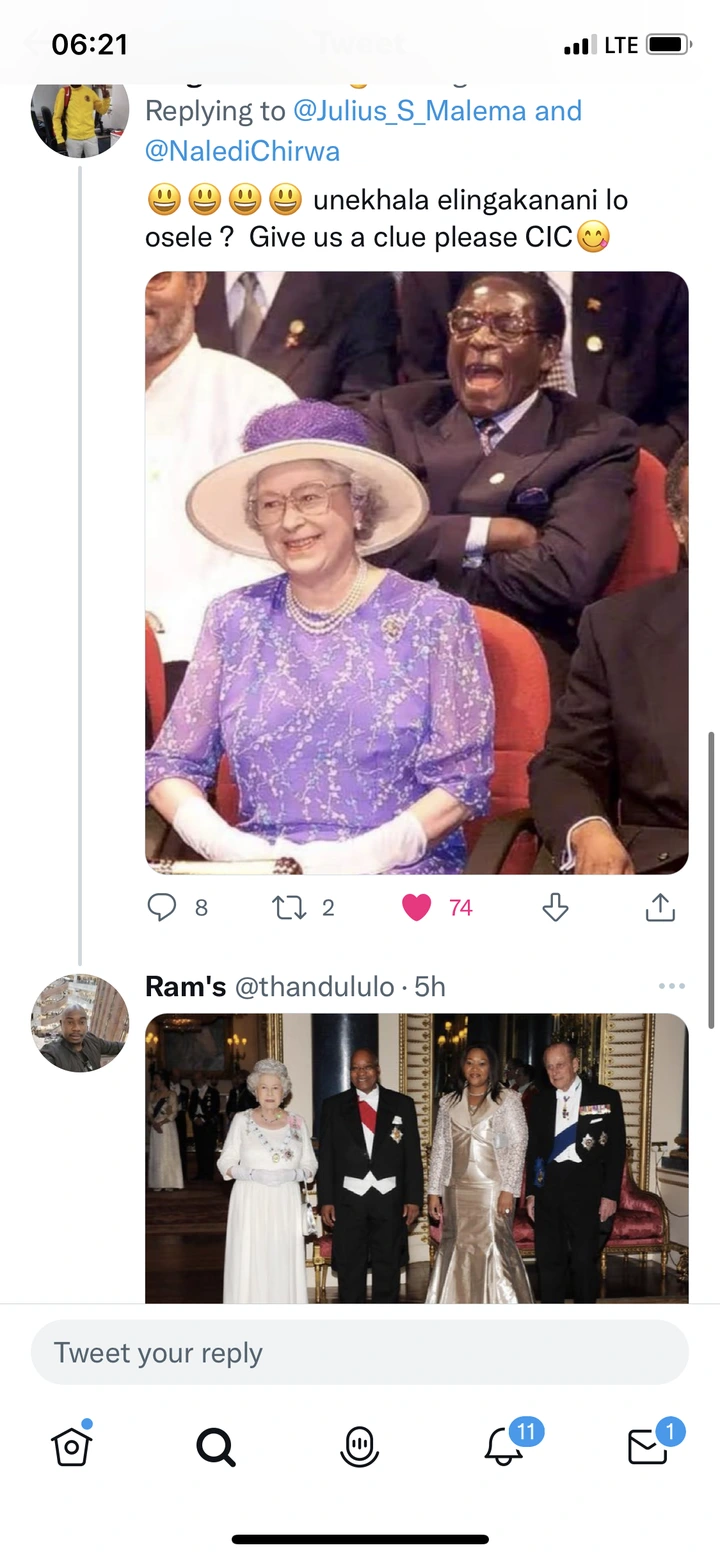
Task: Open Ram's profile avatar
Action: point(80,1023)
